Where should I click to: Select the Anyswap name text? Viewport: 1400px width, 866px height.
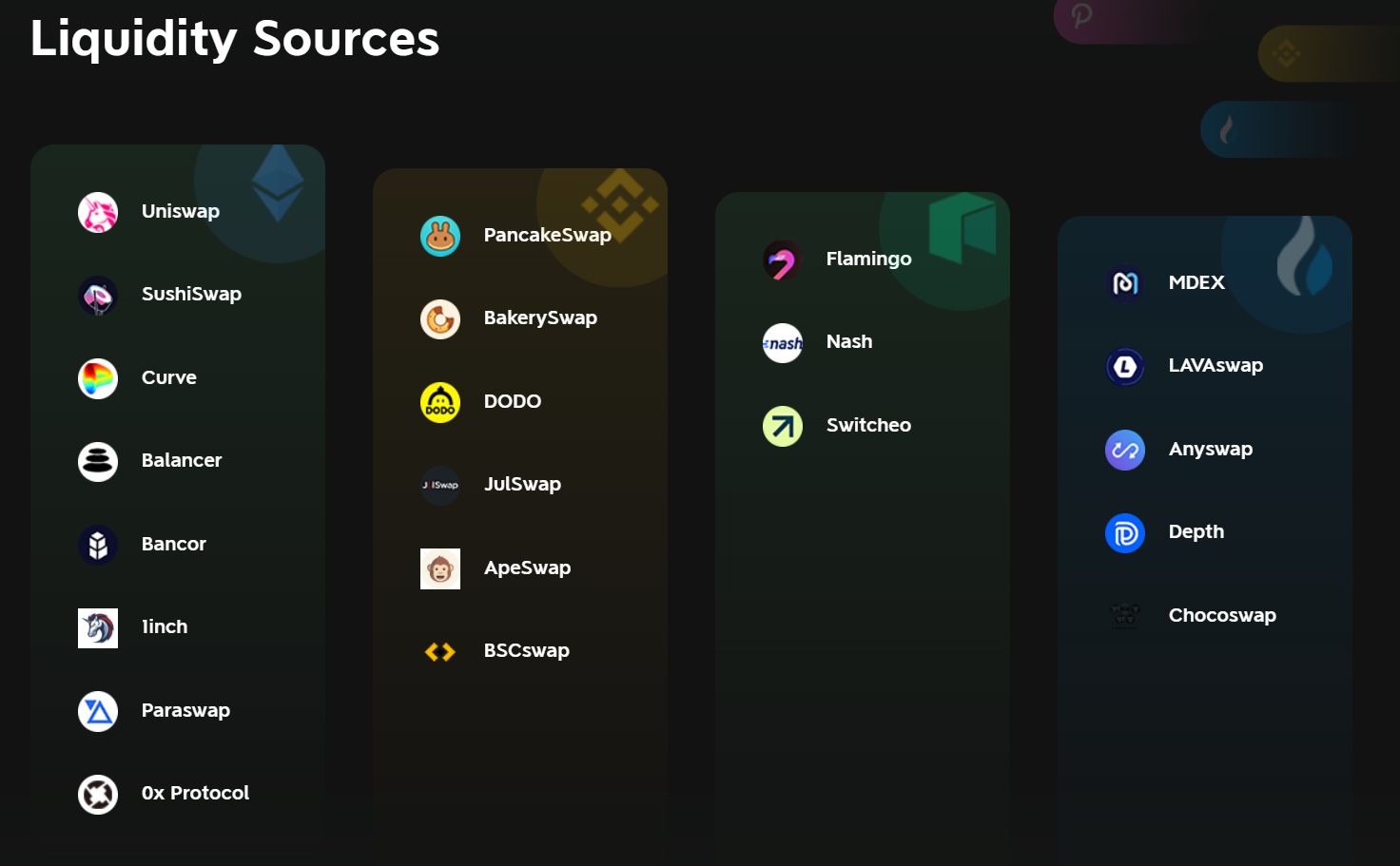[1211, 449]
